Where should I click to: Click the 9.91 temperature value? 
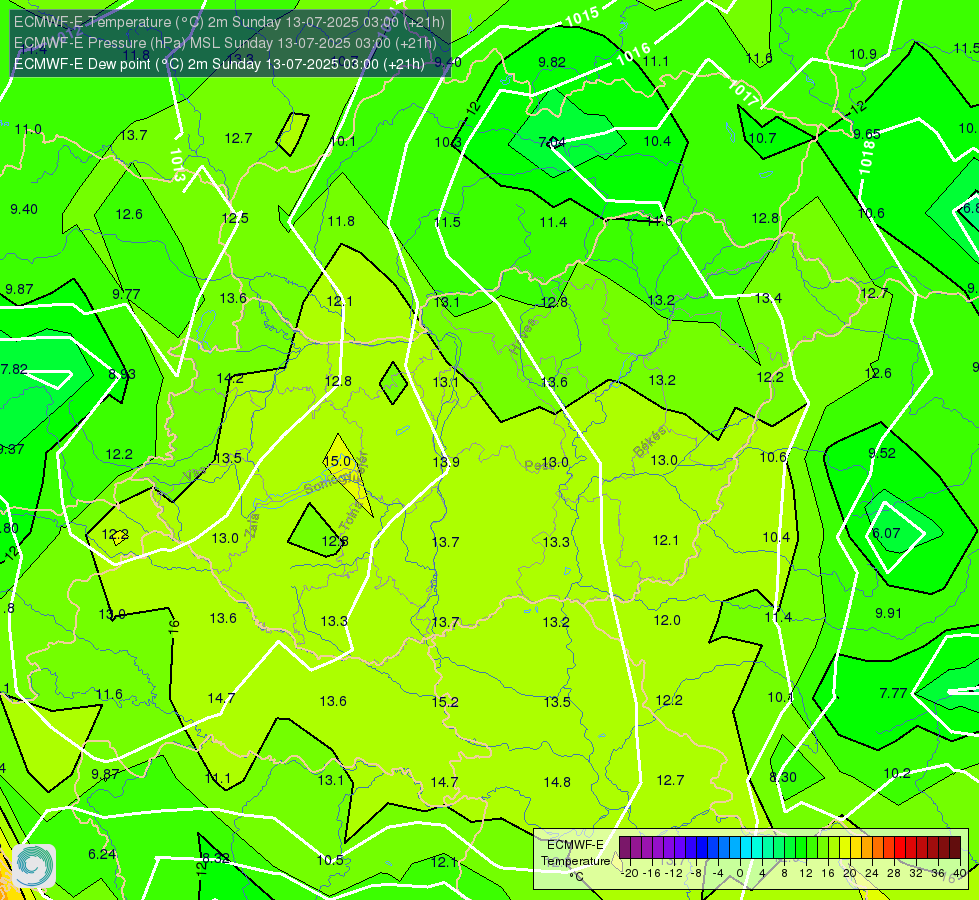pos(888,613)
